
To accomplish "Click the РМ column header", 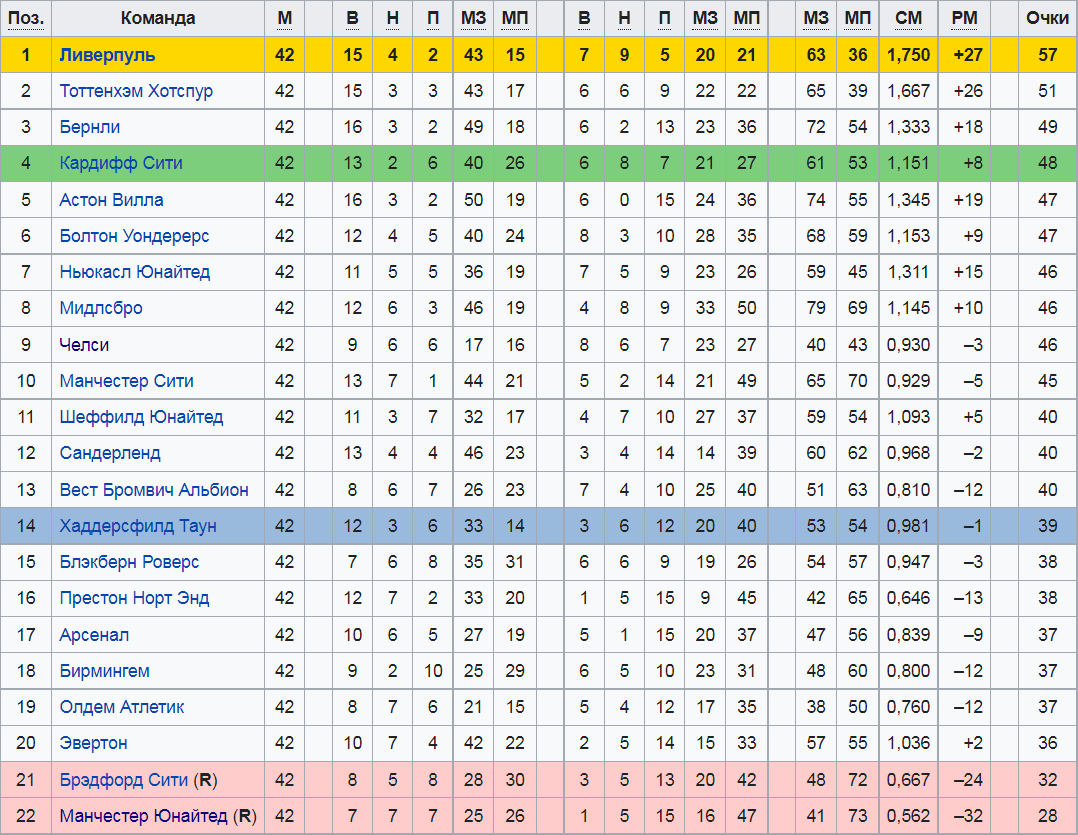I will pos(964,18).
